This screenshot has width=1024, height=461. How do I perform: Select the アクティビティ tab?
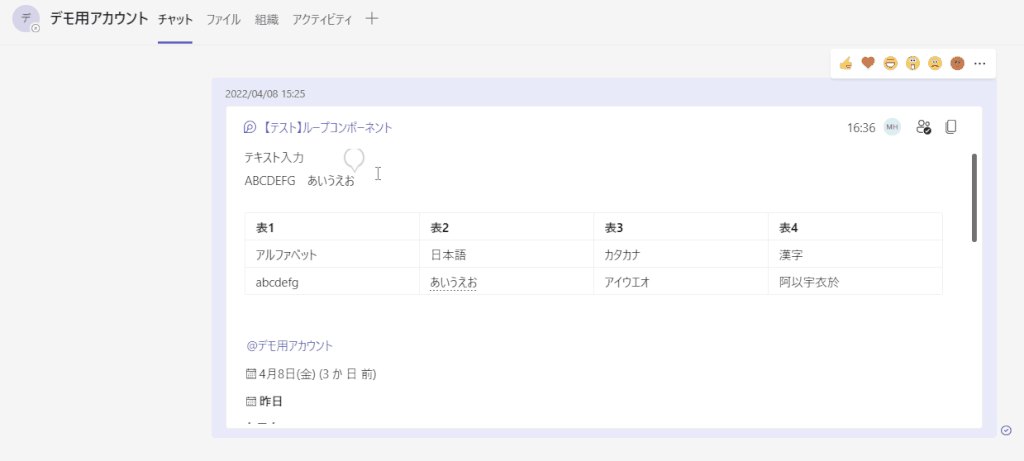coord(322,19)
